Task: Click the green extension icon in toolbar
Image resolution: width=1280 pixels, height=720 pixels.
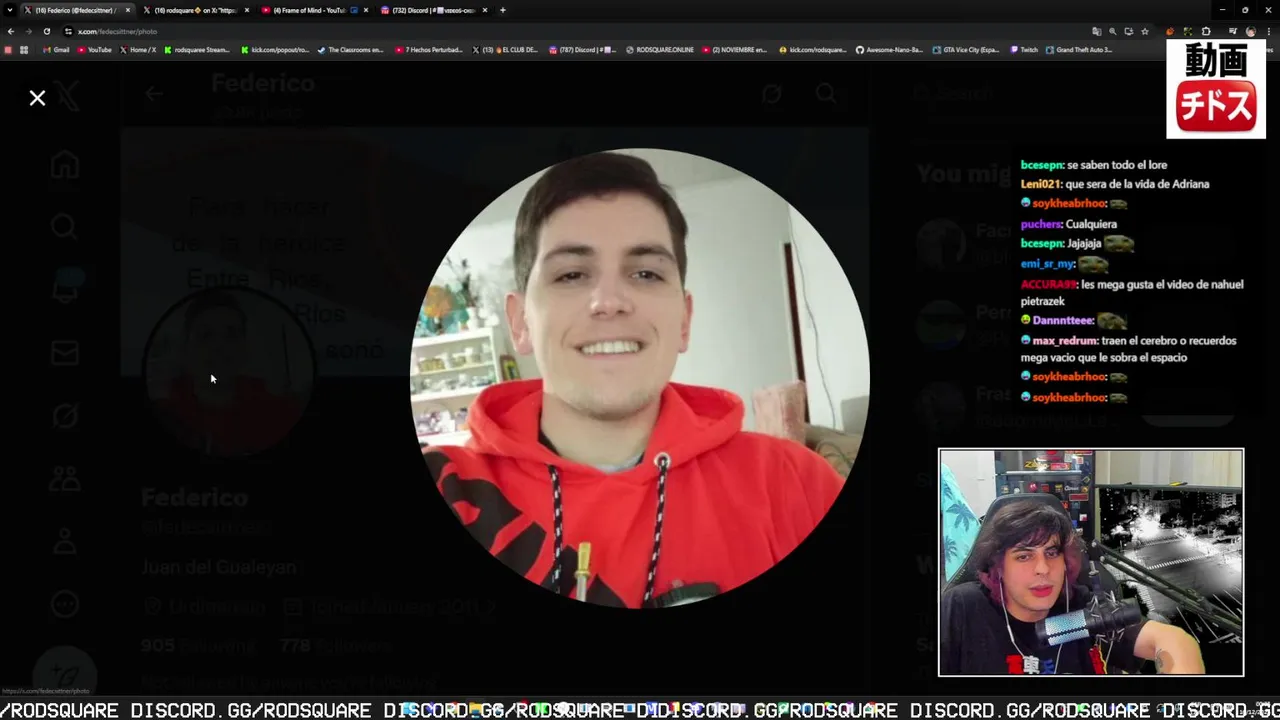Action: [x=1188, y=31]
